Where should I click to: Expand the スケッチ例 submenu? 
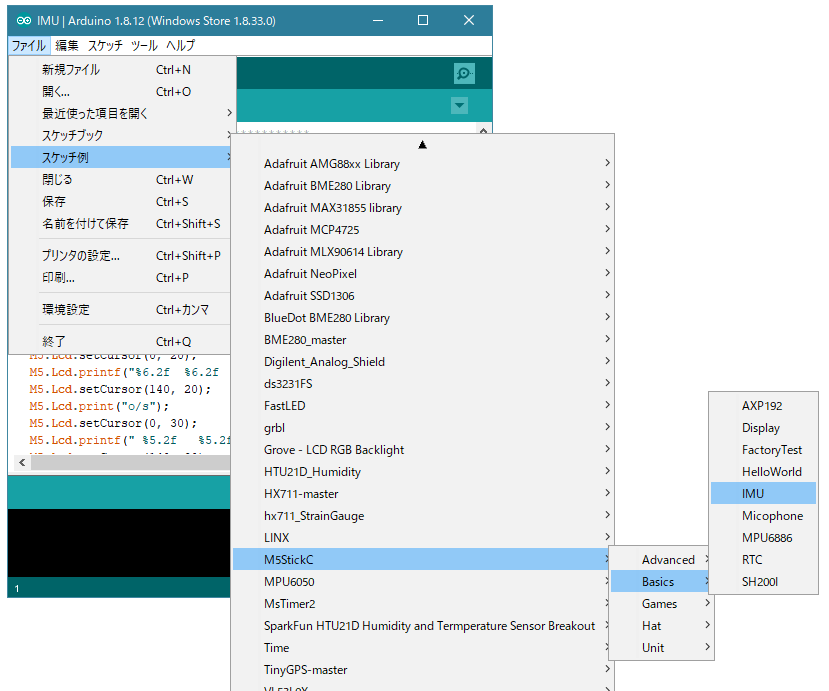click(x=121, y=157)
